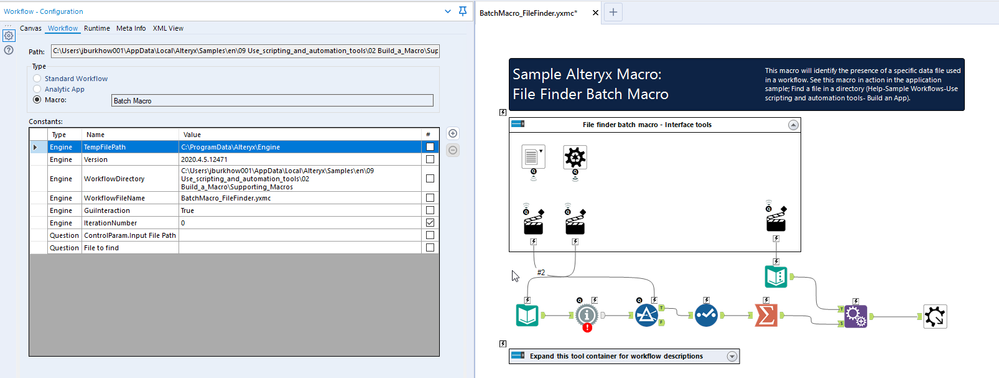The image size is (999, 378).
Task: Select the GuiInteraction True value cell
Action: click(x=299, y=210)
